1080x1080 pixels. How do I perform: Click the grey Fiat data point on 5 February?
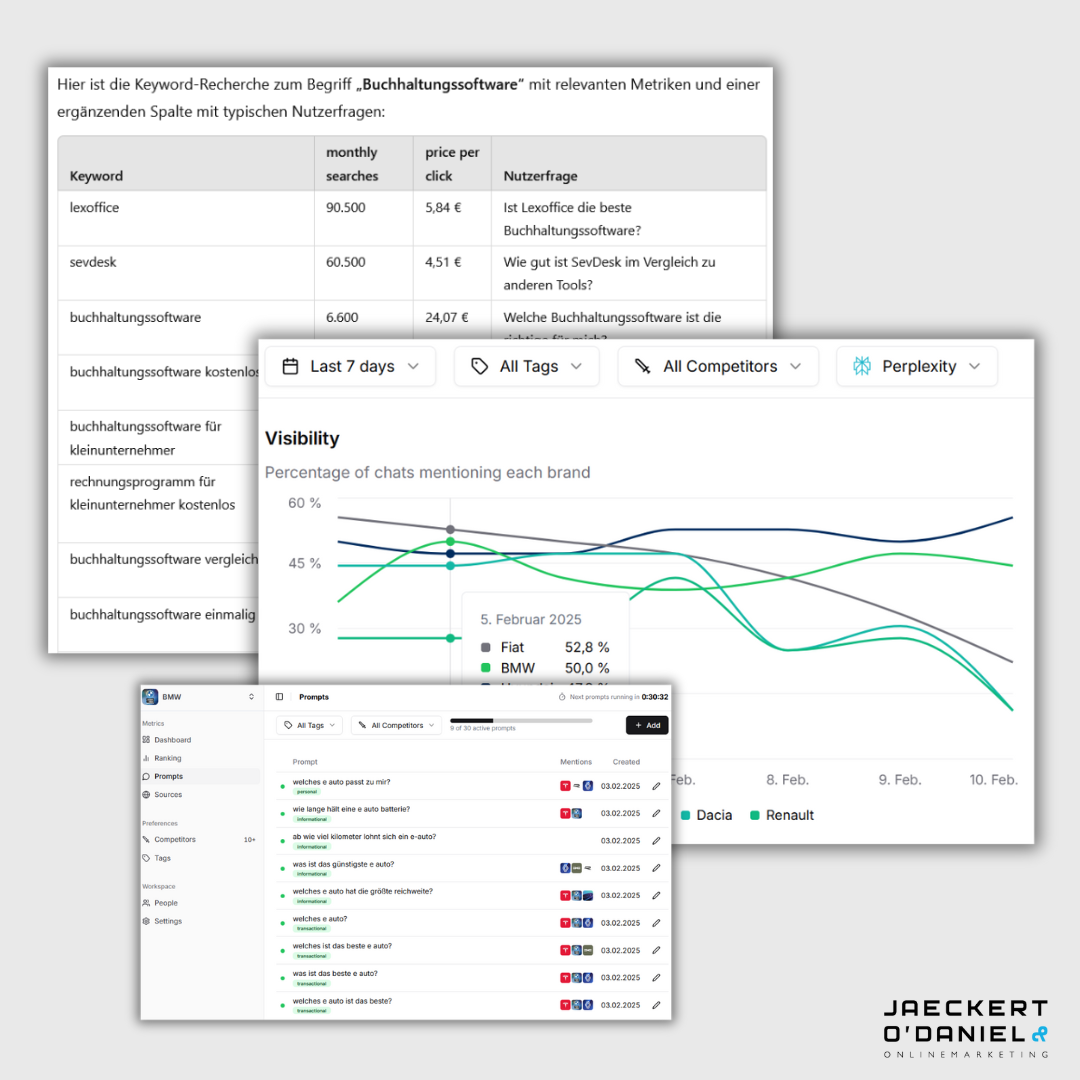click(x=450, y=530)
